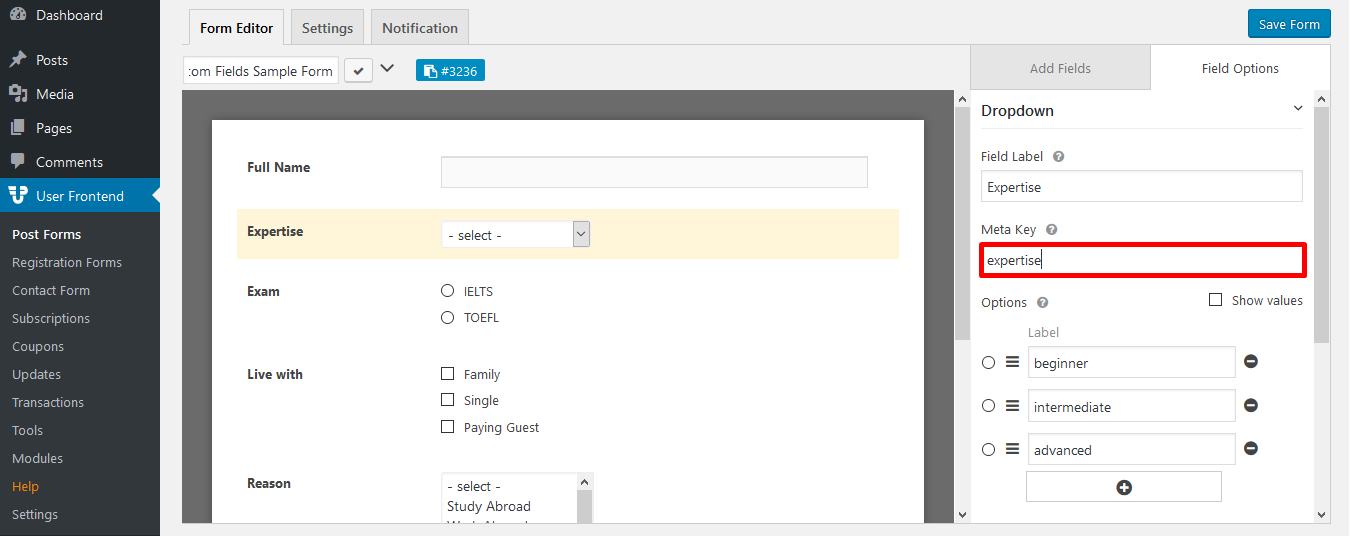
Task: Click the Full Name input field
Action: [x=654, y=172]
